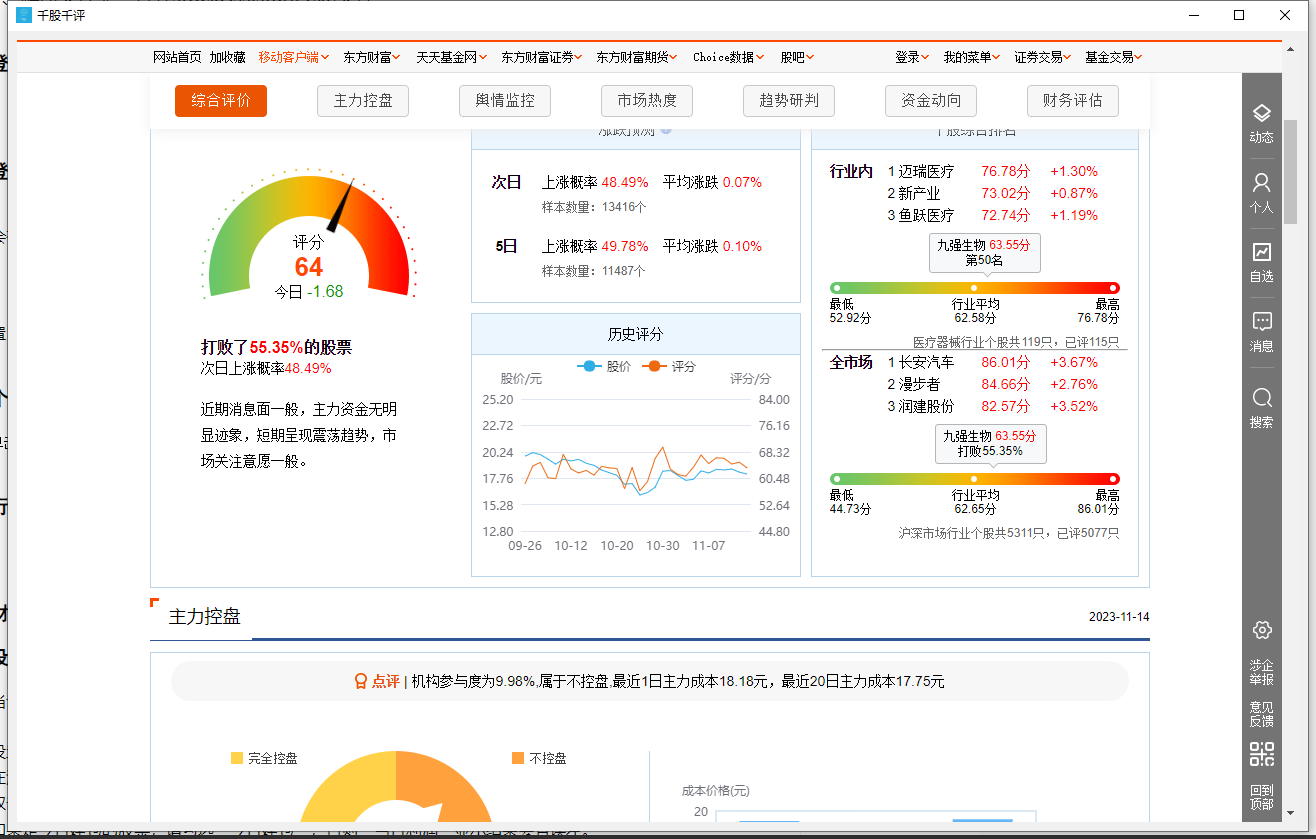Toggle 评分 series in chart legend
The width and height of the screenshot is (1316, 839).
[x=671, y=367]
